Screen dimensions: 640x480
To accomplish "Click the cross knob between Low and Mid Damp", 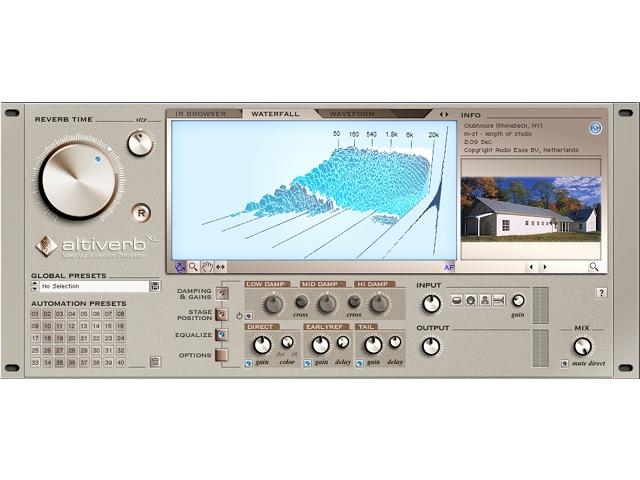I will pyautogui.click(x=301, y=302).
